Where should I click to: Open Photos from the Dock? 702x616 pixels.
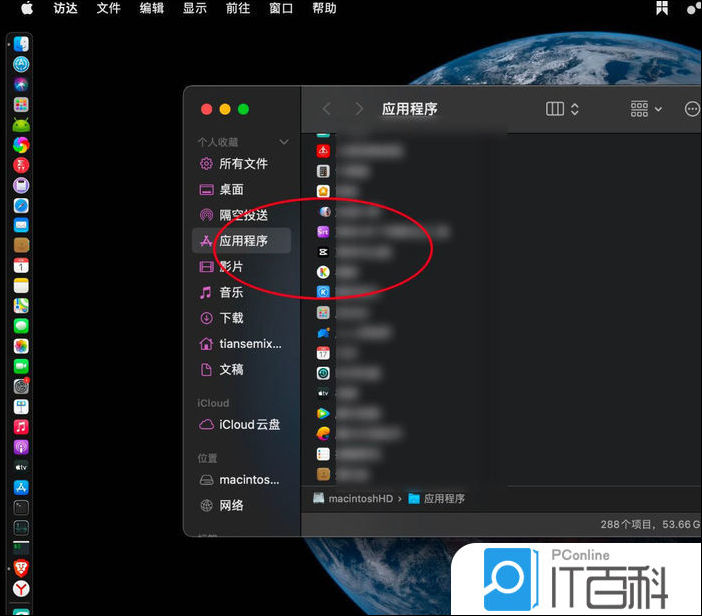pyautogui.click(x=21, y=346)
